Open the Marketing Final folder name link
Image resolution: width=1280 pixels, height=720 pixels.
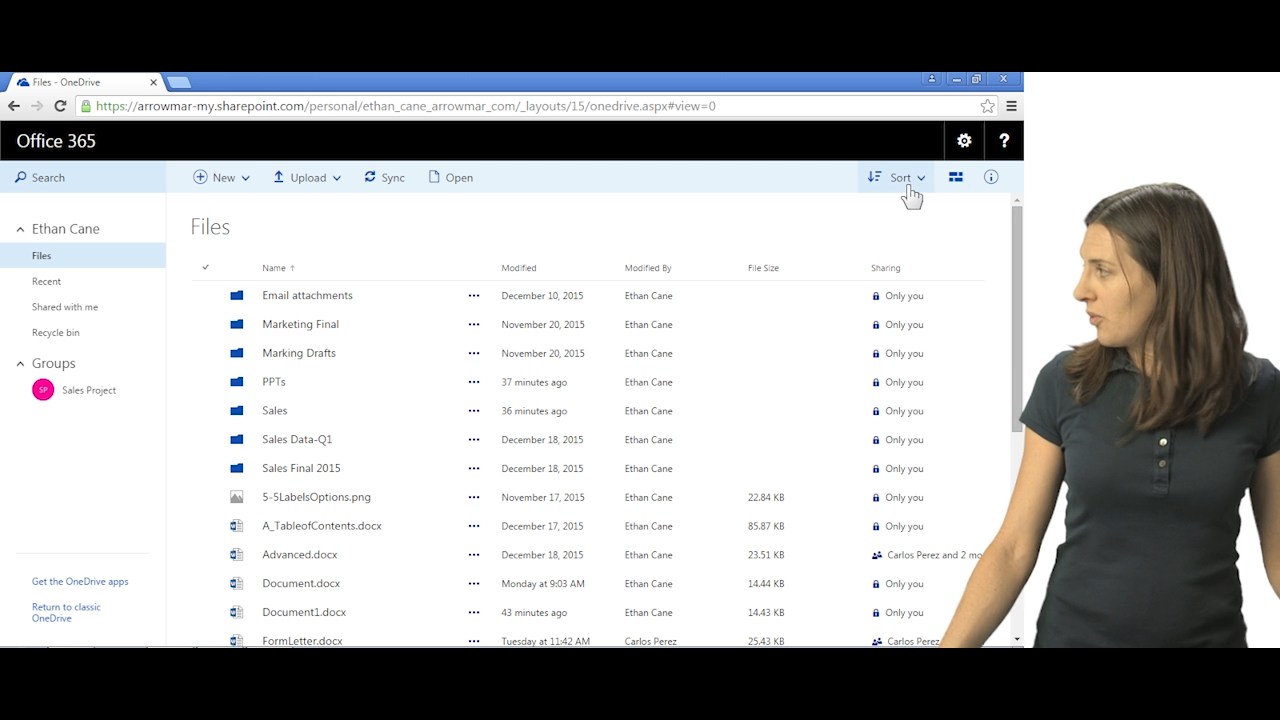tap(300, 324)
